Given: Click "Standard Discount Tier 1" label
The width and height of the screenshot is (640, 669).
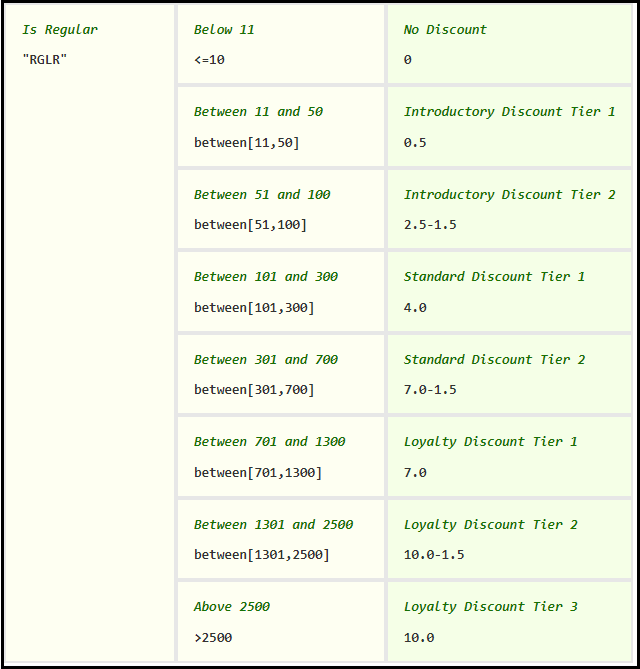Looking at the screenshot, I should 494,277.
